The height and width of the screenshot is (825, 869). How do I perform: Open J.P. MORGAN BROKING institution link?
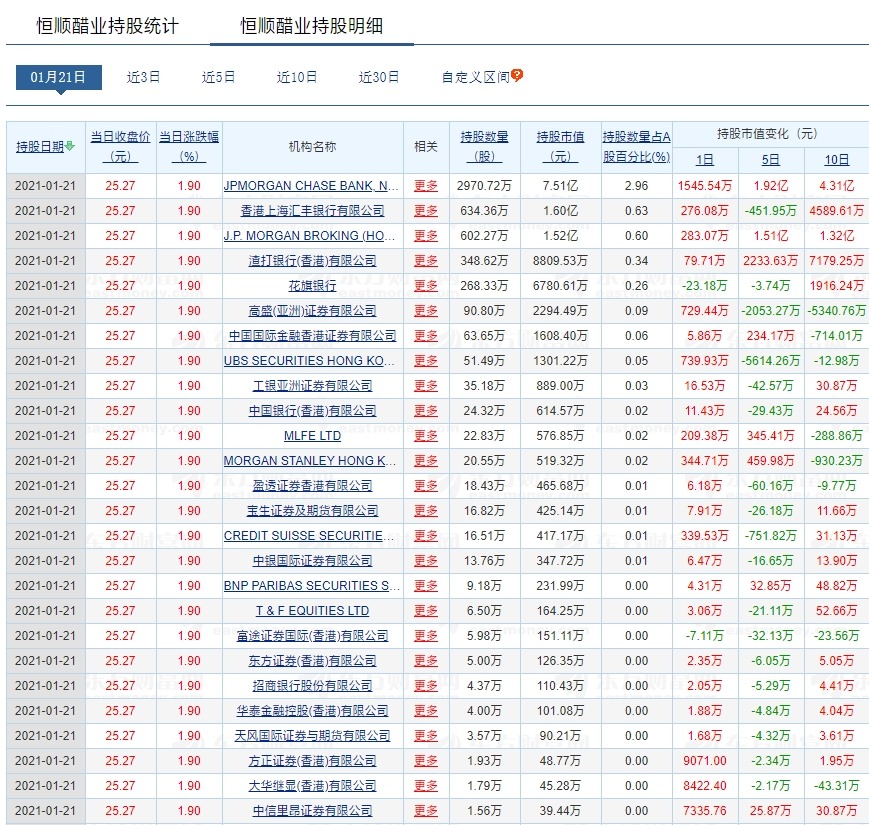coord(309,236)
